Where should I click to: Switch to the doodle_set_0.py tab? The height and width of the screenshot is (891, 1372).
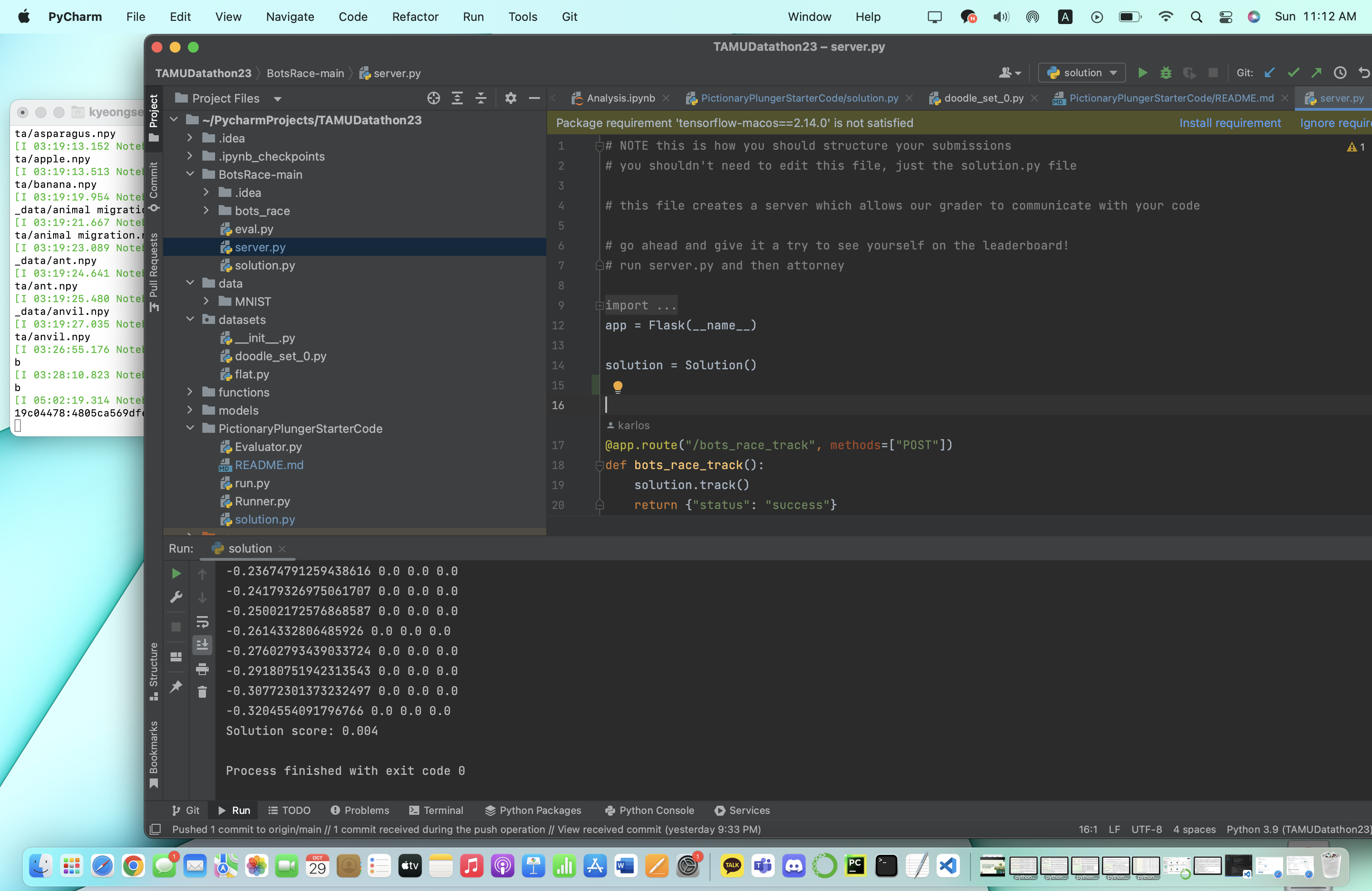pos(983,98)
